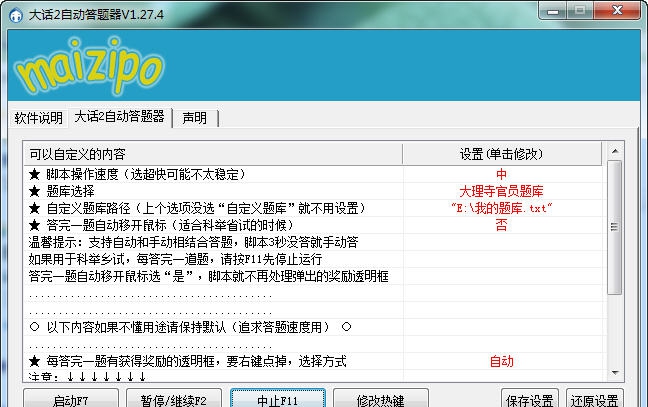Change the reward box handling setting 自动
Image resolution: width=648 pixels, height=407 pixels.
(x=502, y=362)
